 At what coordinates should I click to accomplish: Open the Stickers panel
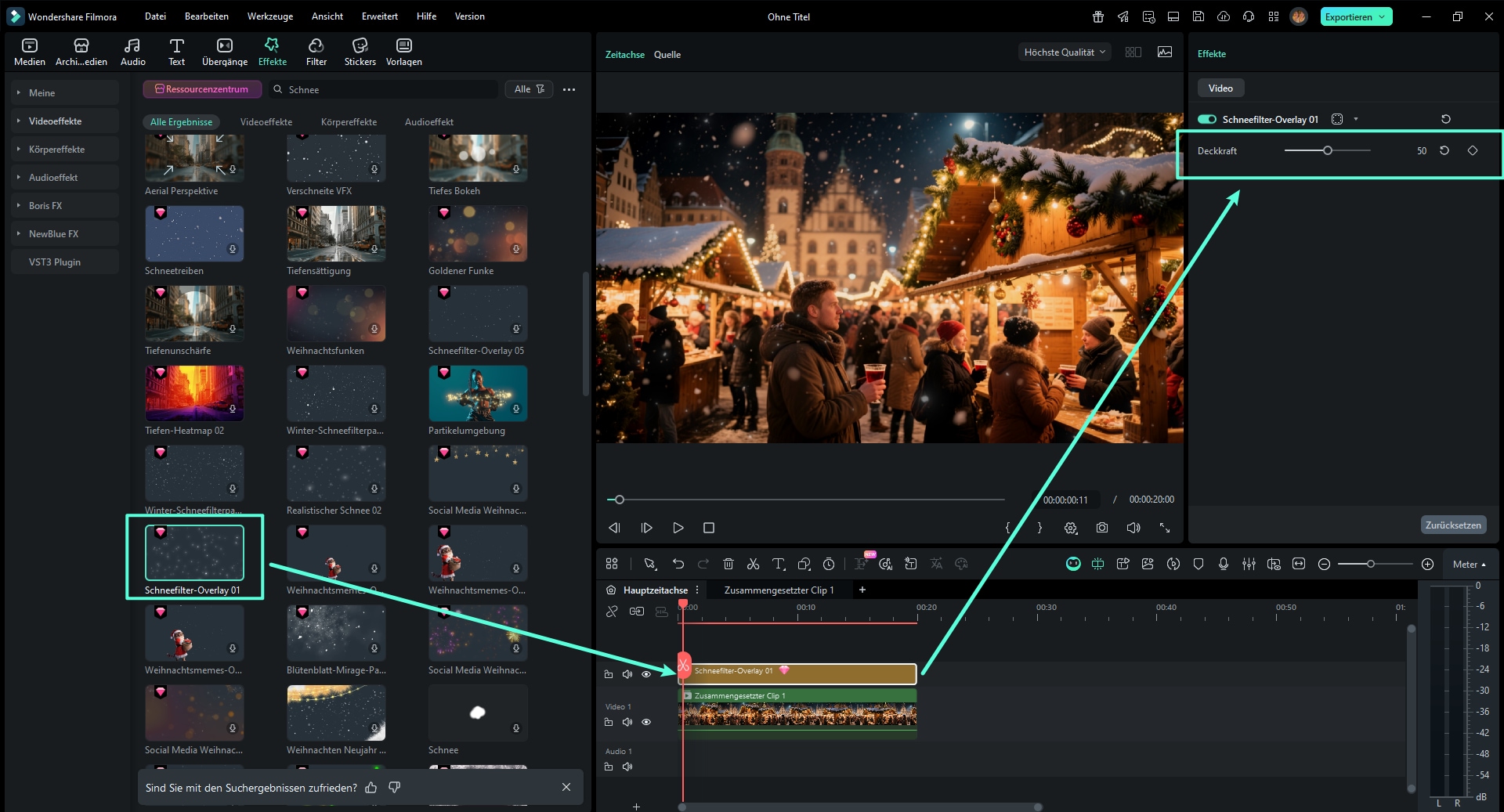[x=360, y=51]
